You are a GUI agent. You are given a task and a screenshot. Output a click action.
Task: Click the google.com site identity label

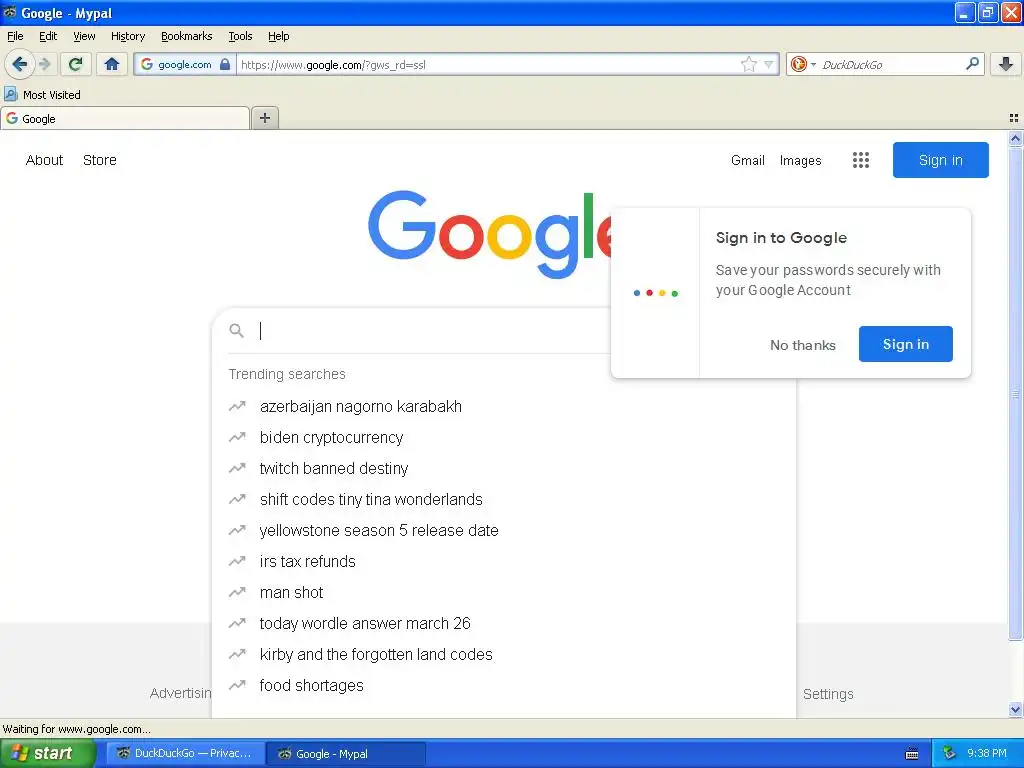tap(184, 64)
